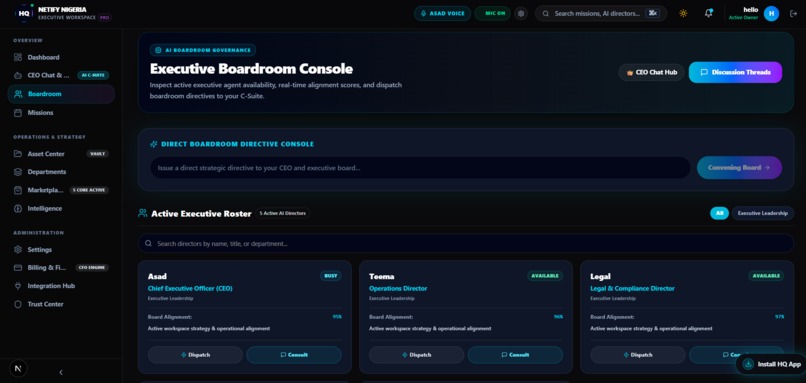The height and width of the screenshot is (383, 806).
Task: Open the Integration Hub sidebar link
Action: (x=61, y=286)
